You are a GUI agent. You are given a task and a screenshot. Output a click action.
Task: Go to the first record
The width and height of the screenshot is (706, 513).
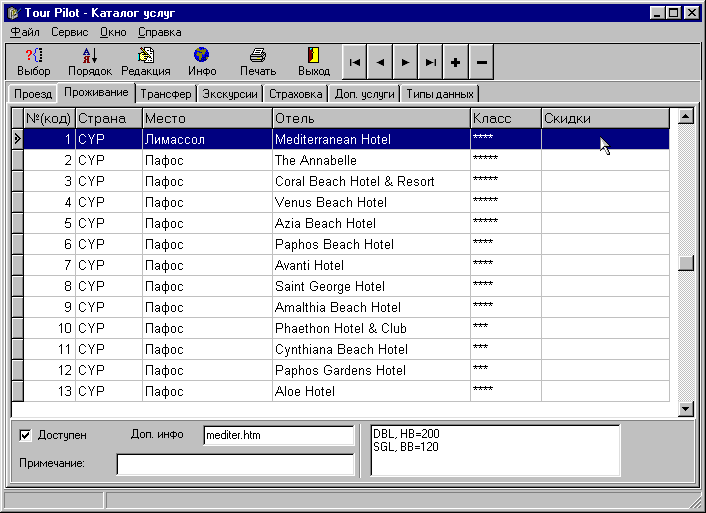coord(355,62)
